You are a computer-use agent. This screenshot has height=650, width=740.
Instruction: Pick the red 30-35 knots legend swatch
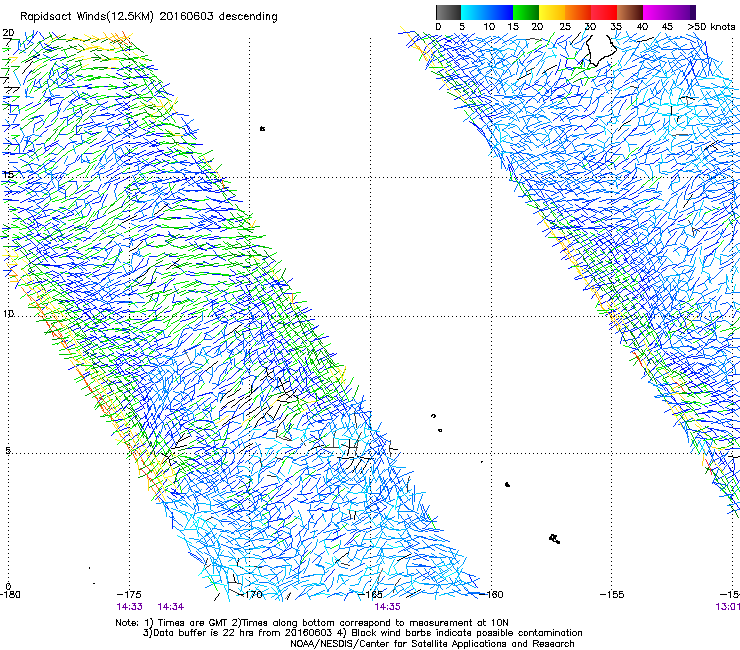point(604,12)
